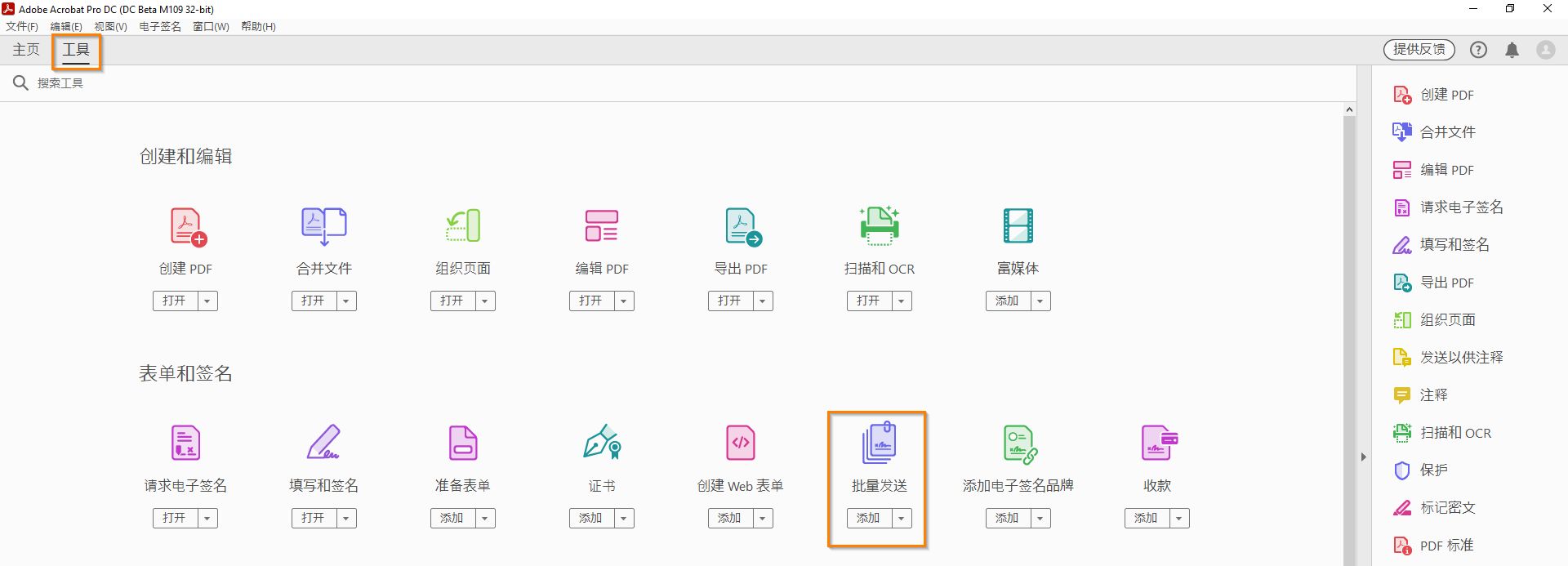Expand dropdown arrow under 收款
The image size is (1568, 566).
pyautogui.click(x=1179, y=519)
